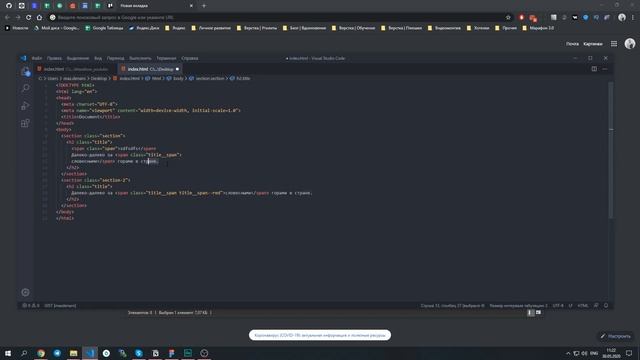This screenshot has height=360, width=640.
Task: Open the Личное развитие bookmarks folder
Action: pos(211,28)
